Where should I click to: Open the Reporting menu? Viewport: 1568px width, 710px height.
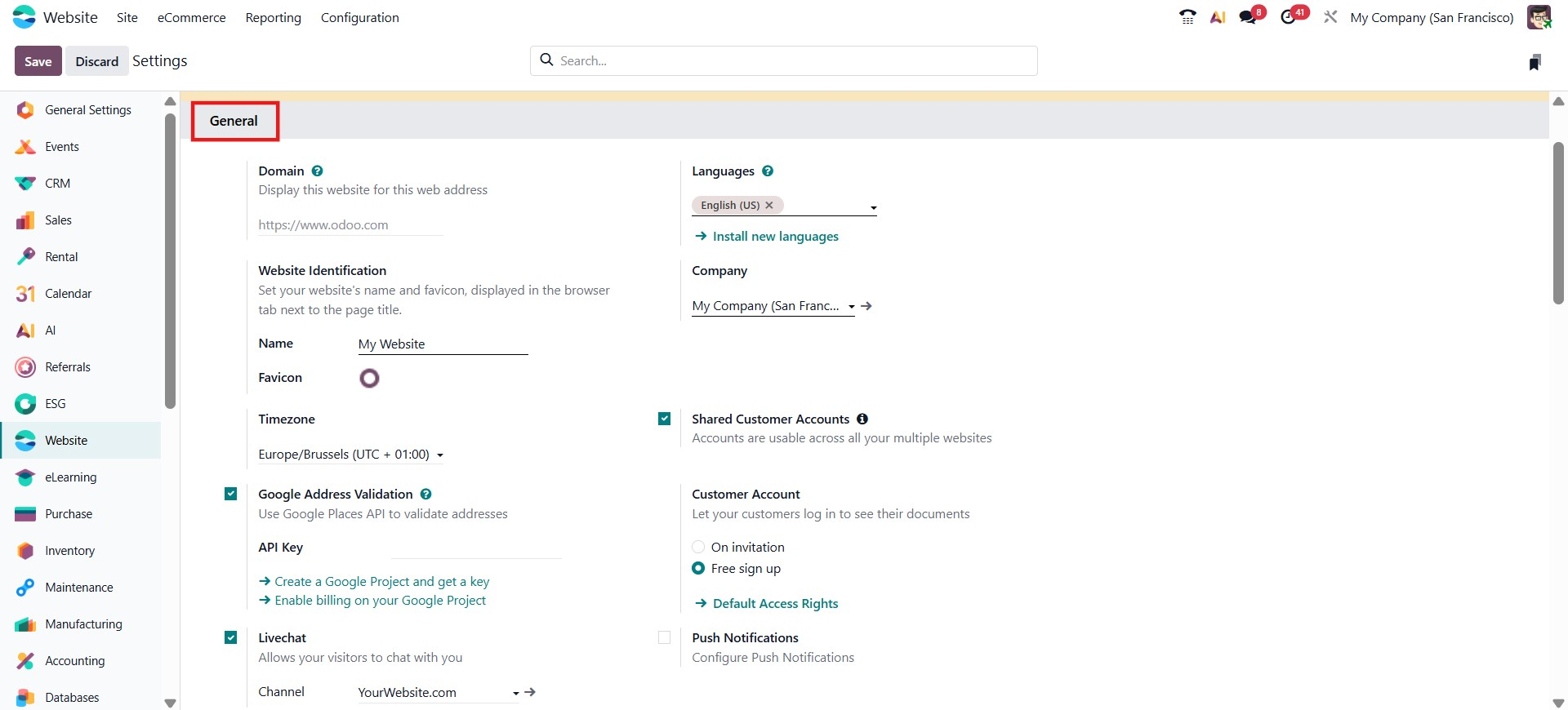[273, 17]
